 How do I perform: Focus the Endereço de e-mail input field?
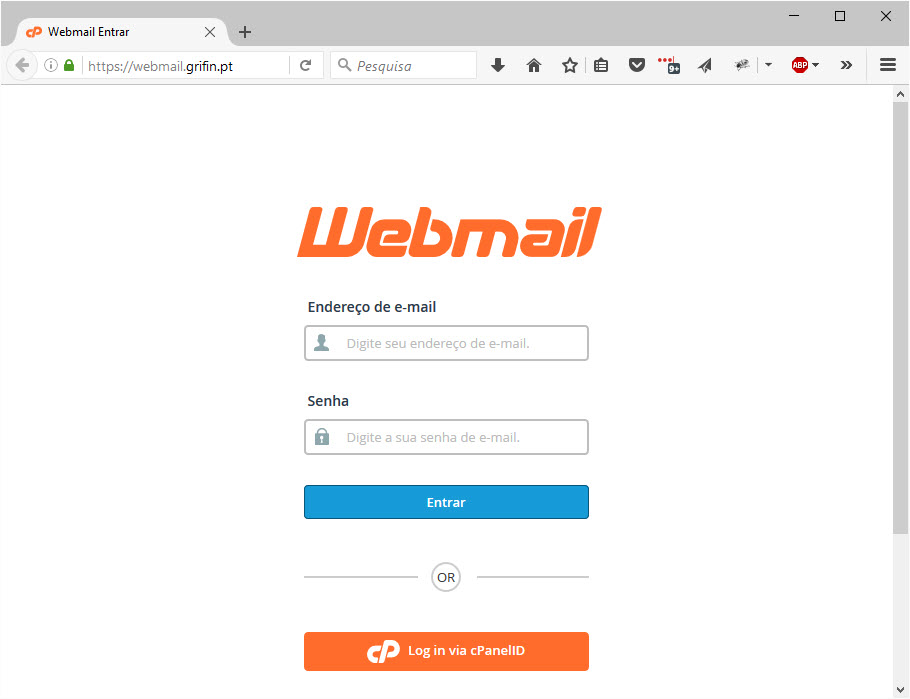coord(446,343)
